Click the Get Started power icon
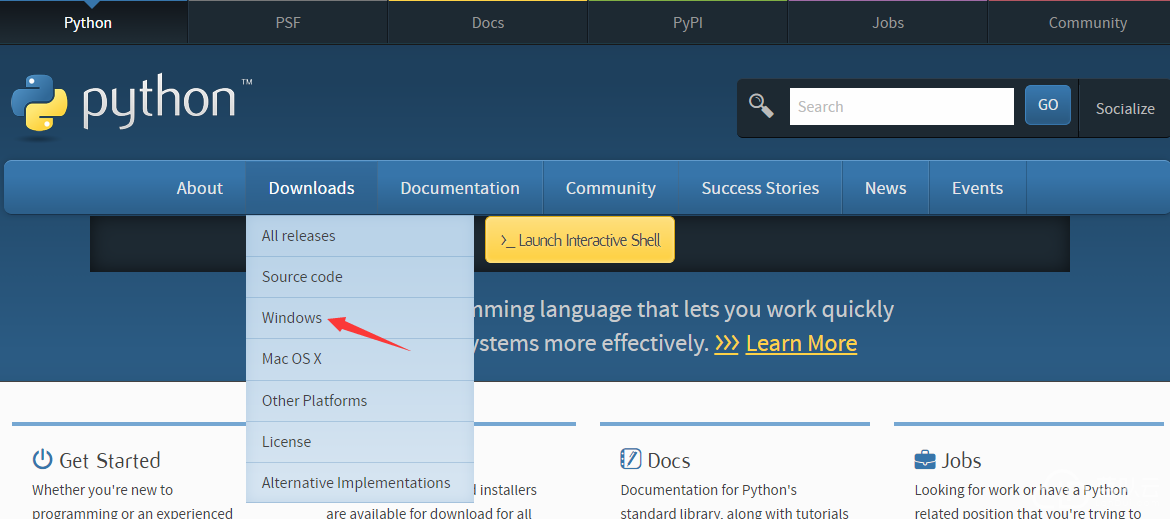This screenshot has width=1170, height=519. coord(42,460)
